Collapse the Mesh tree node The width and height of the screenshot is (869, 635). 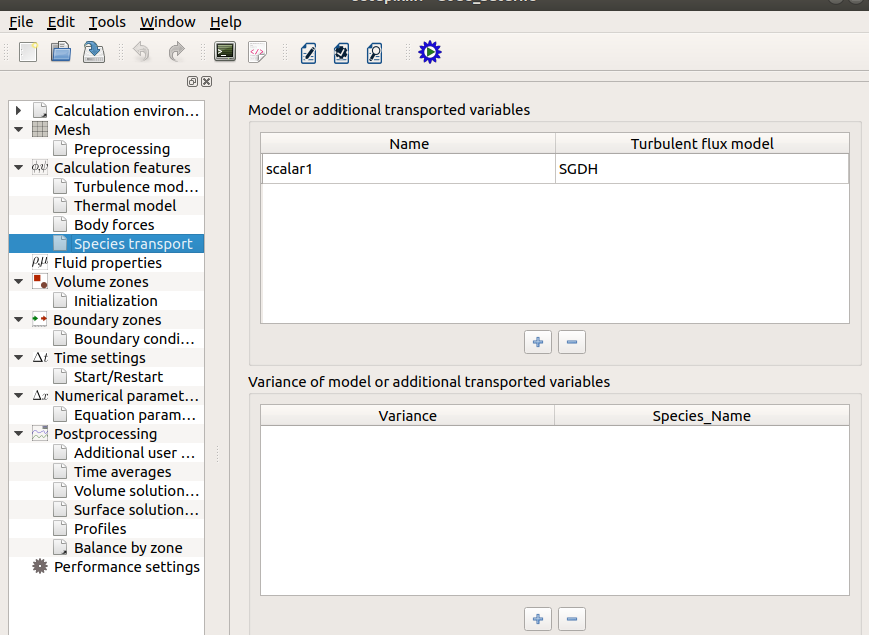18,129
